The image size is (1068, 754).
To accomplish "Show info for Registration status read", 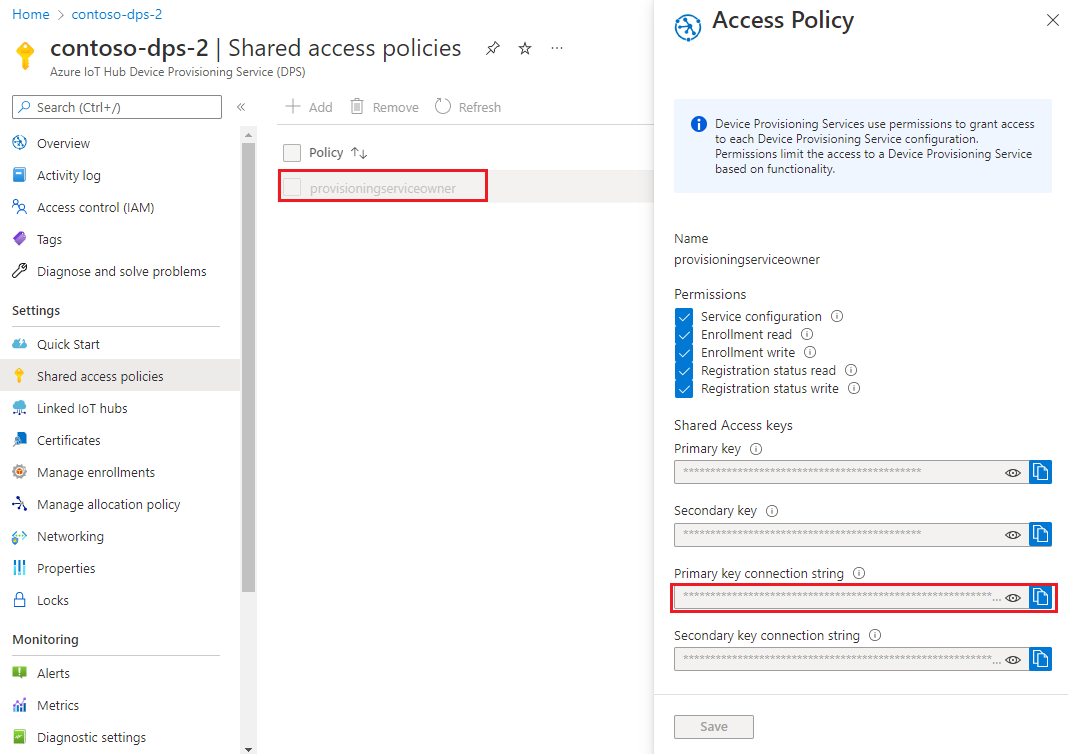I will (851, 370).
